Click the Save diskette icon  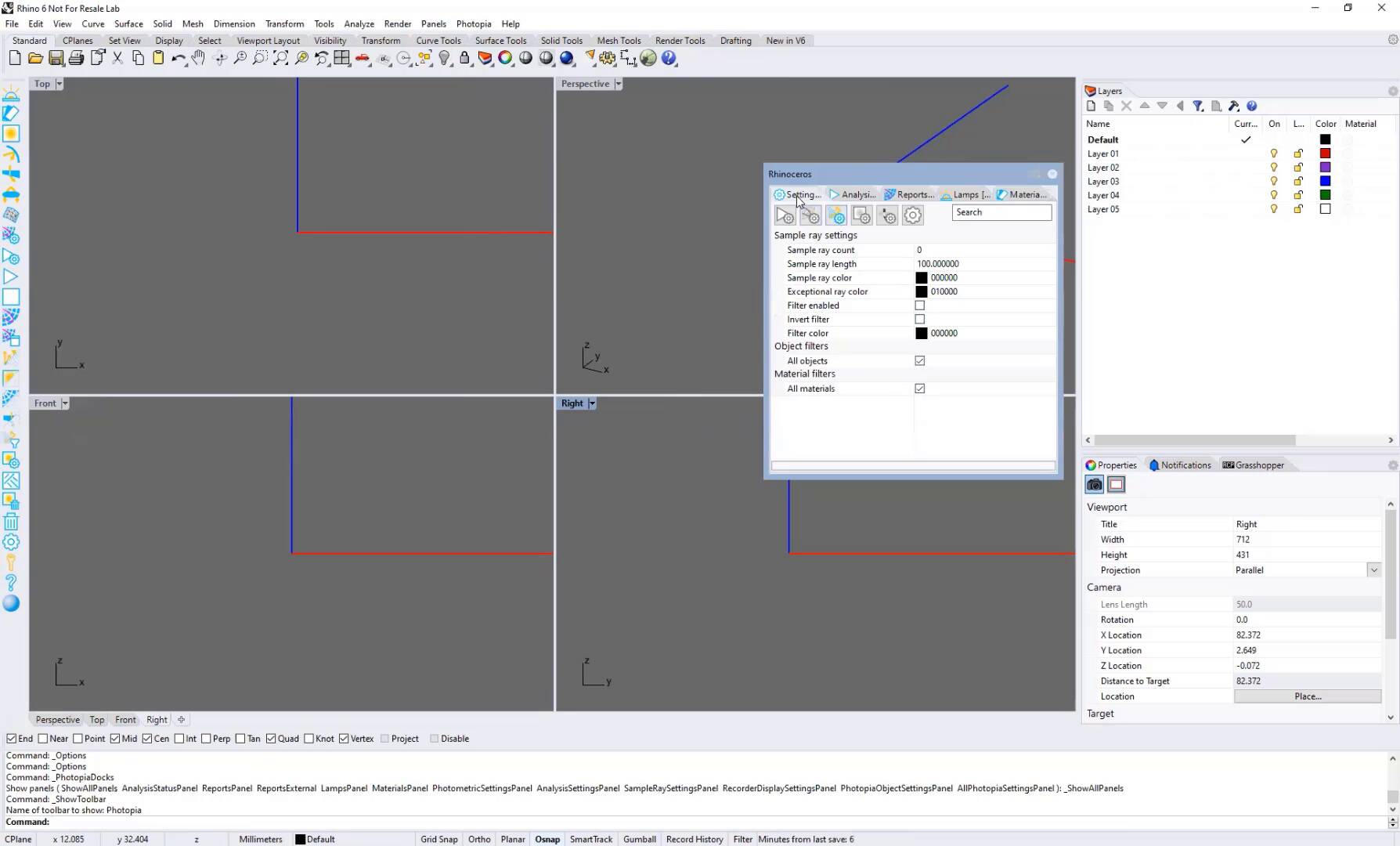coord(56,58)
